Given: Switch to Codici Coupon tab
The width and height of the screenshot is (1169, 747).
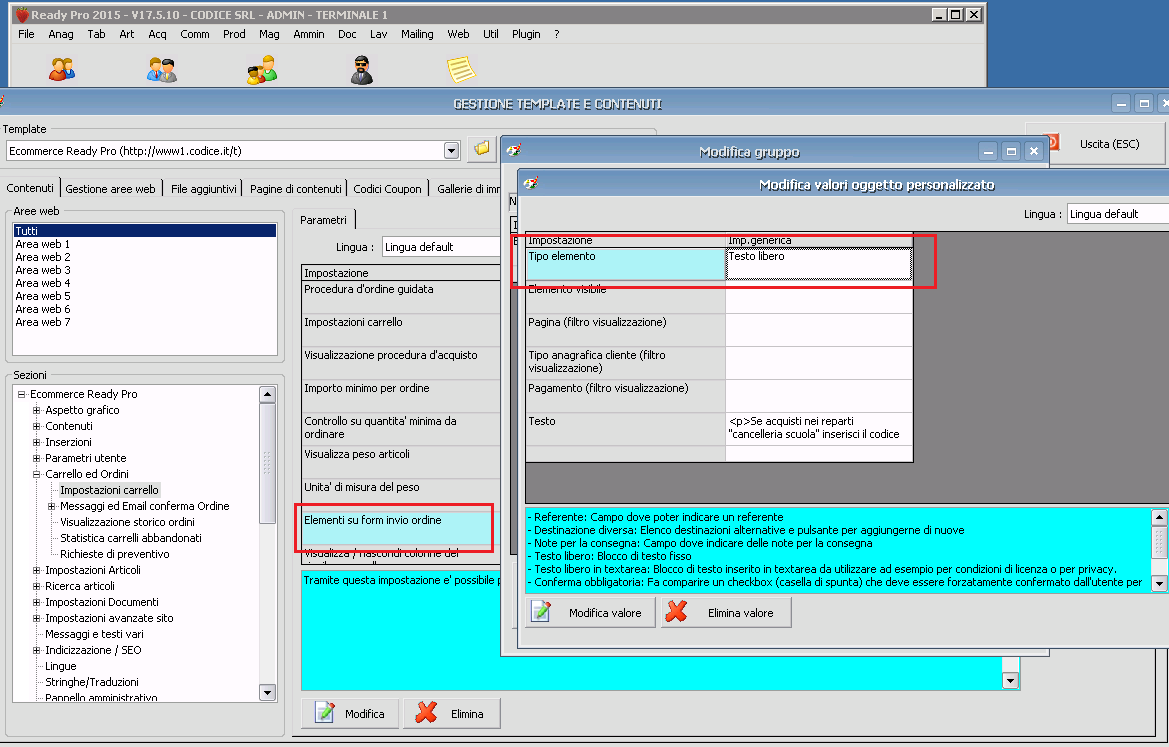Looking at the screenshot, I should tap(388, 189).
